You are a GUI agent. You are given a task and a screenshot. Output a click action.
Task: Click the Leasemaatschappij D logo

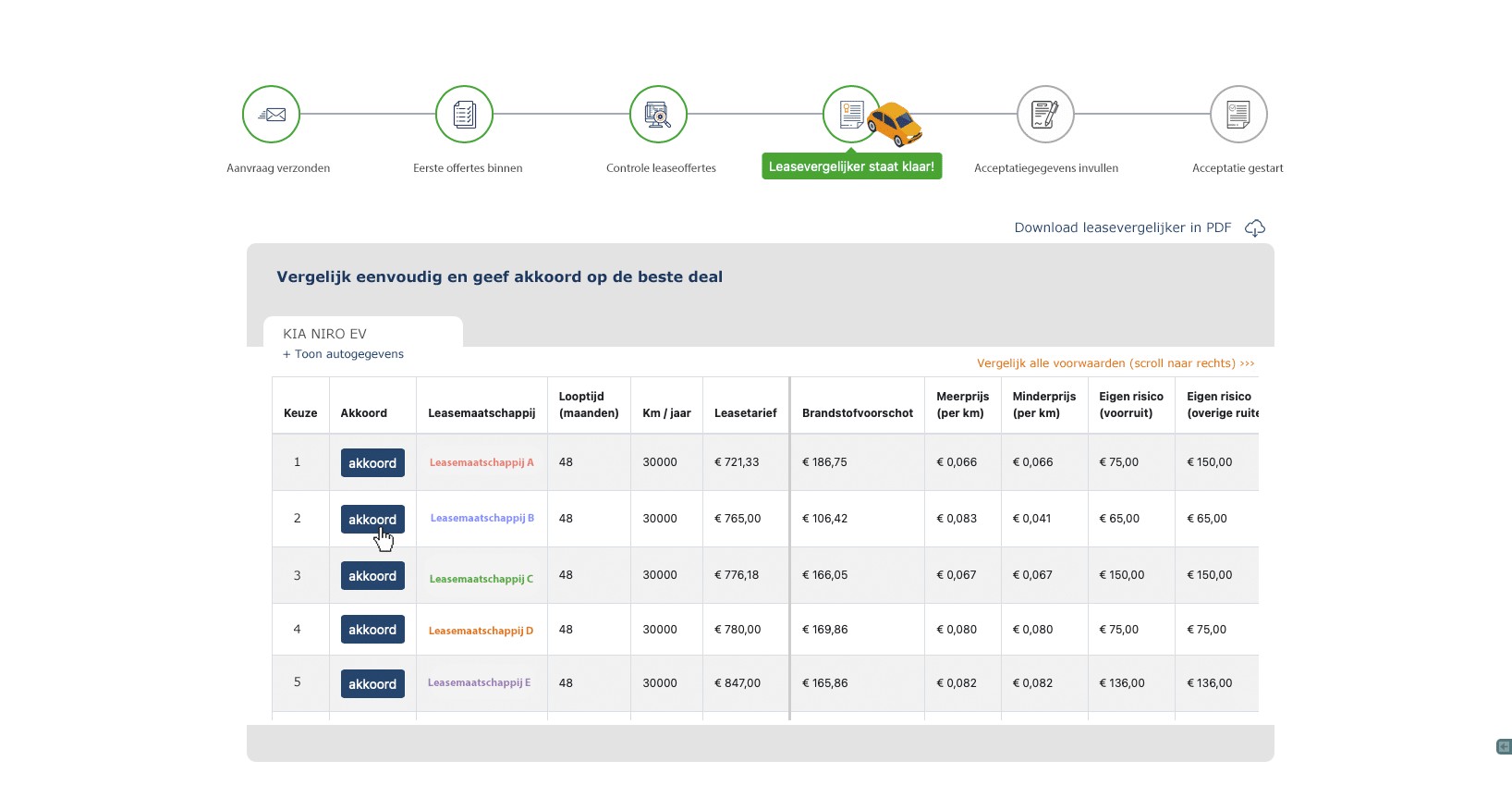tap(481, 631)
